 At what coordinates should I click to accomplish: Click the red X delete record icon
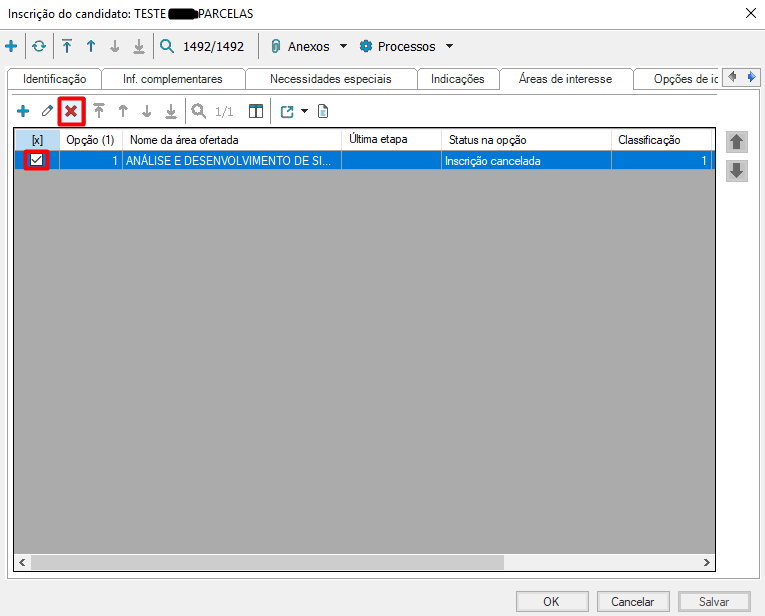click(71, 111)
